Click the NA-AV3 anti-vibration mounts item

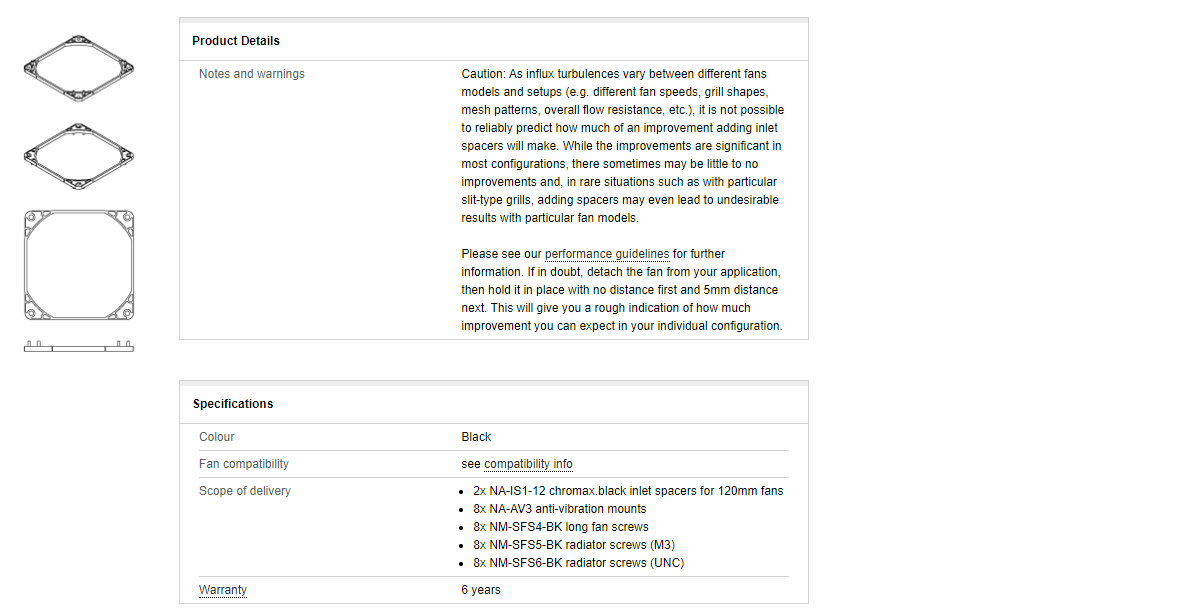[560, 509]
